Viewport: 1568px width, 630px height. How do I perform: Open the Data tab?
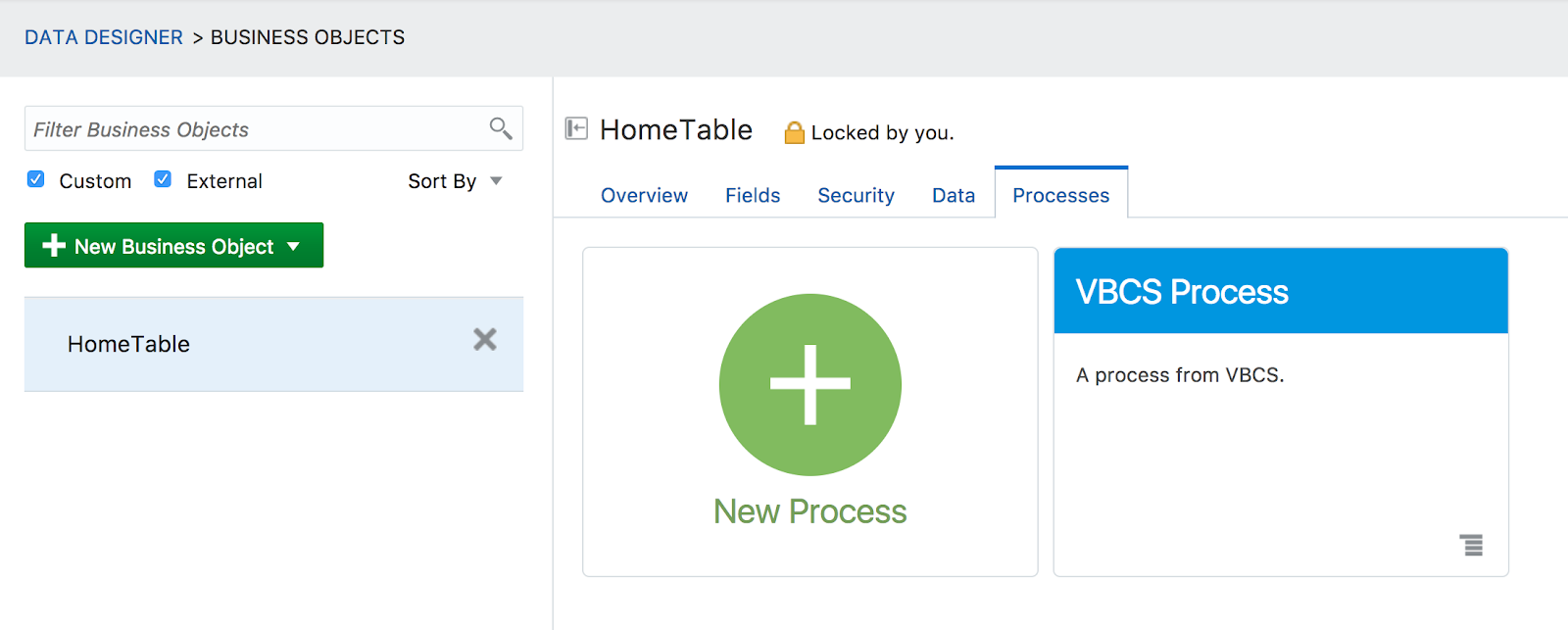[954, 195]
